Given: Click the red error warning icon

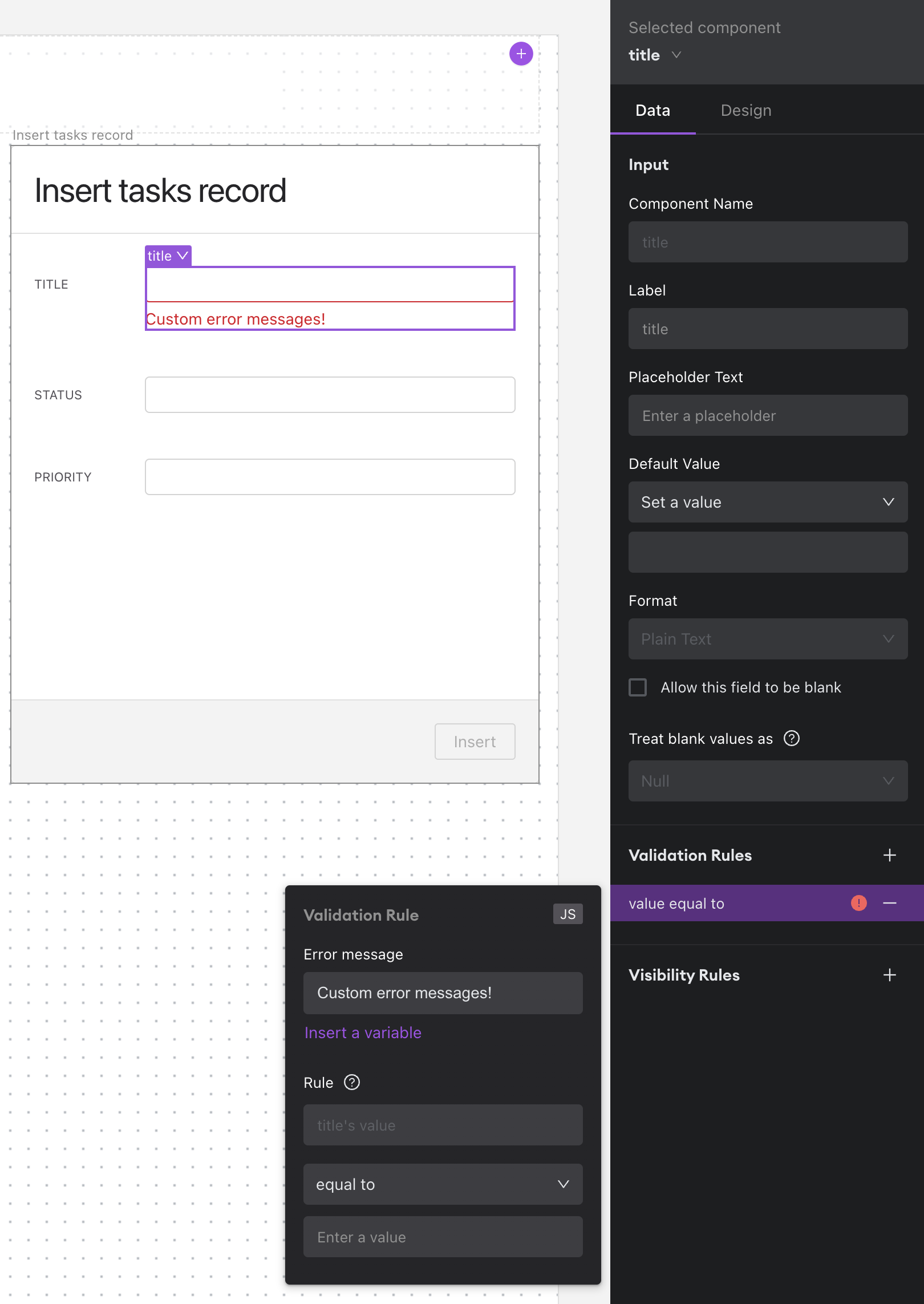Looking at the screenshot, I should coord(858,903).
